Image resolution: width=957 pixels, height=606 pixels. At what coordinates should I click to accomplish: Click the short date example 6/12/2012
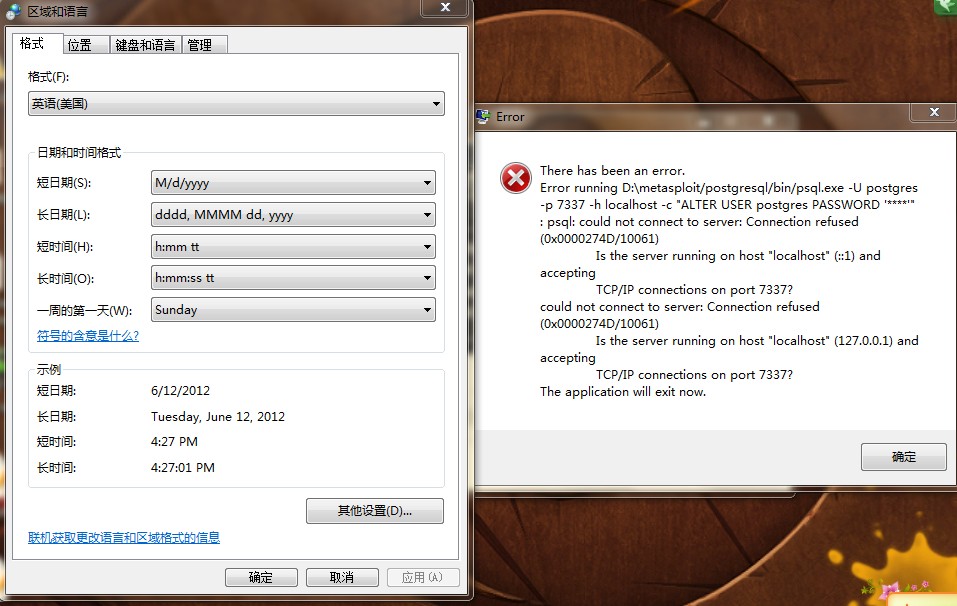[181, 391]
